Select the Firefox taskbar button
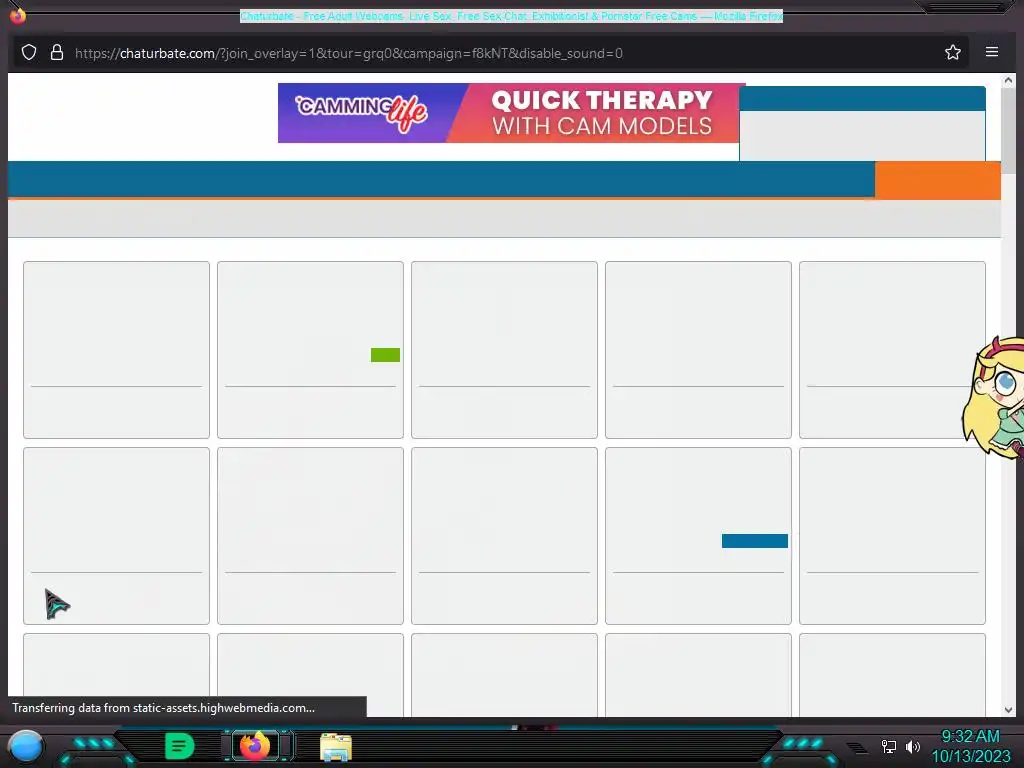1024x768 pixels. click(x=255, y=746)
